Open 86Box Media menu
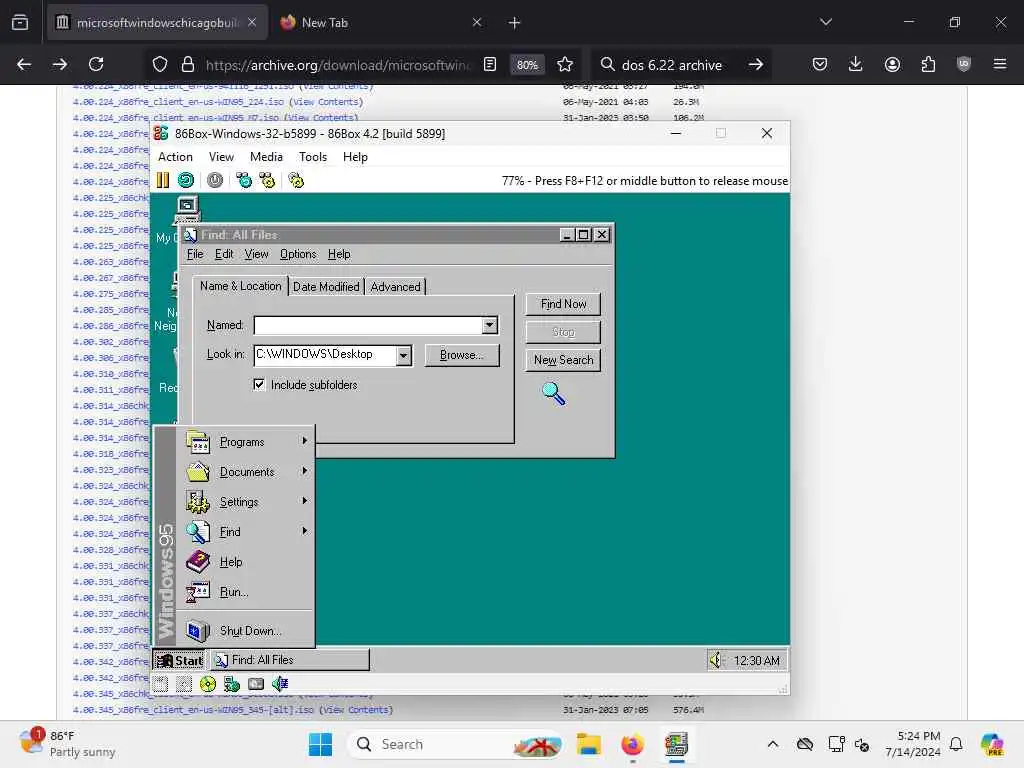The height and width of the screenshot is (768, 1024). pos(266,157)
